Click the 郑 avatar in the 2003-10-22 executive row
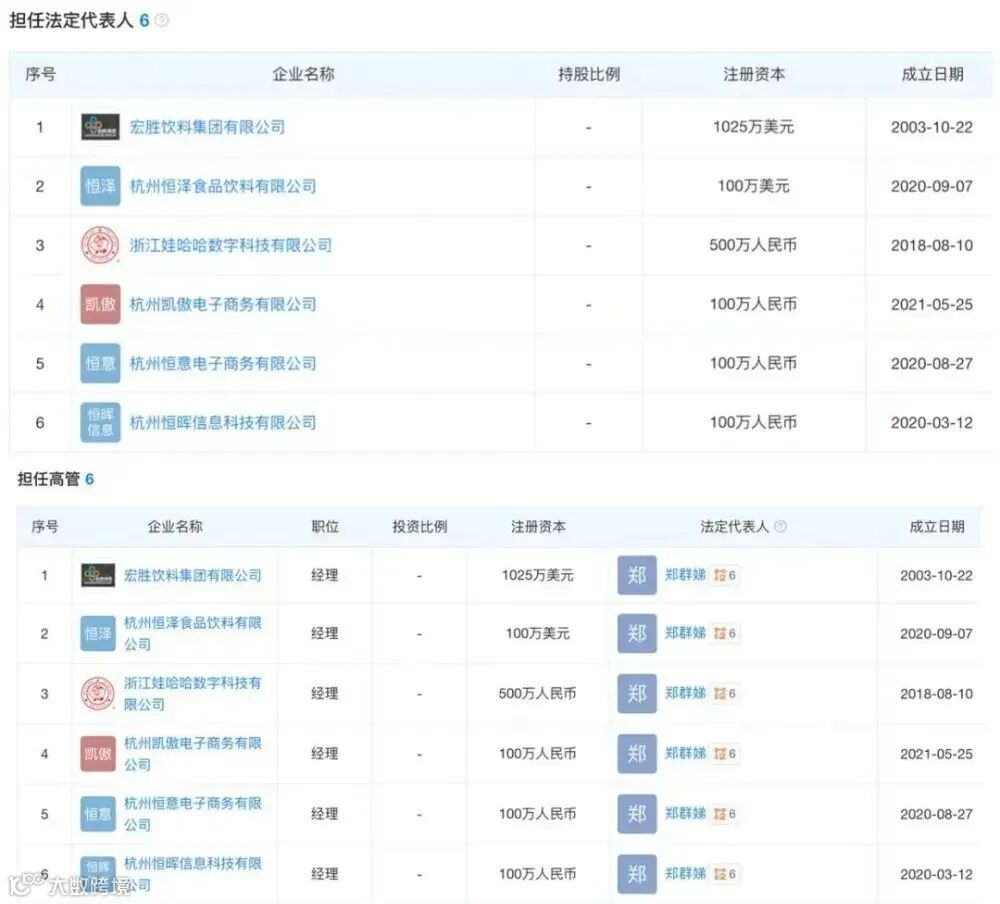The height and width of the screenshot is (904, 1000). pos(636,575)
